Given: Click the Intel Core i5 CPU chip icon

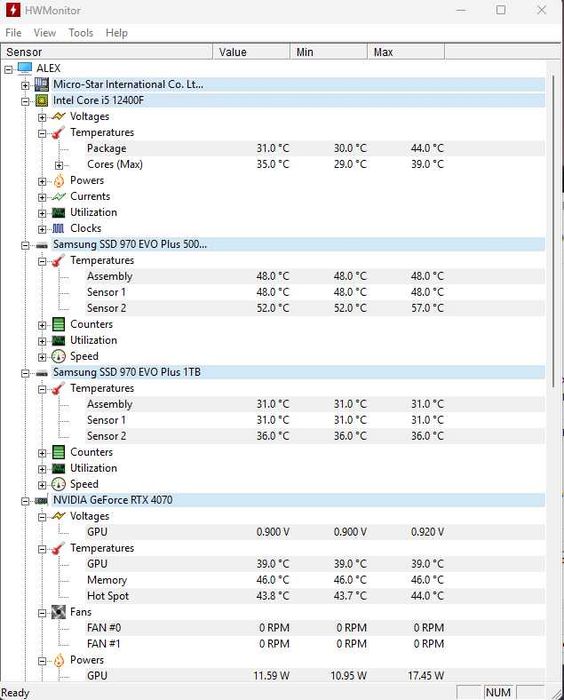Looking at the screenshot, I should tap(42, 100).
